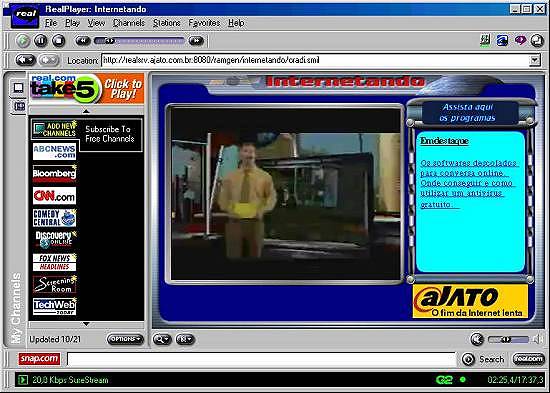Open the softwares descolados para conversa link
The height and width of the screenshot is (393, 550).
click(x=469, y=168)
